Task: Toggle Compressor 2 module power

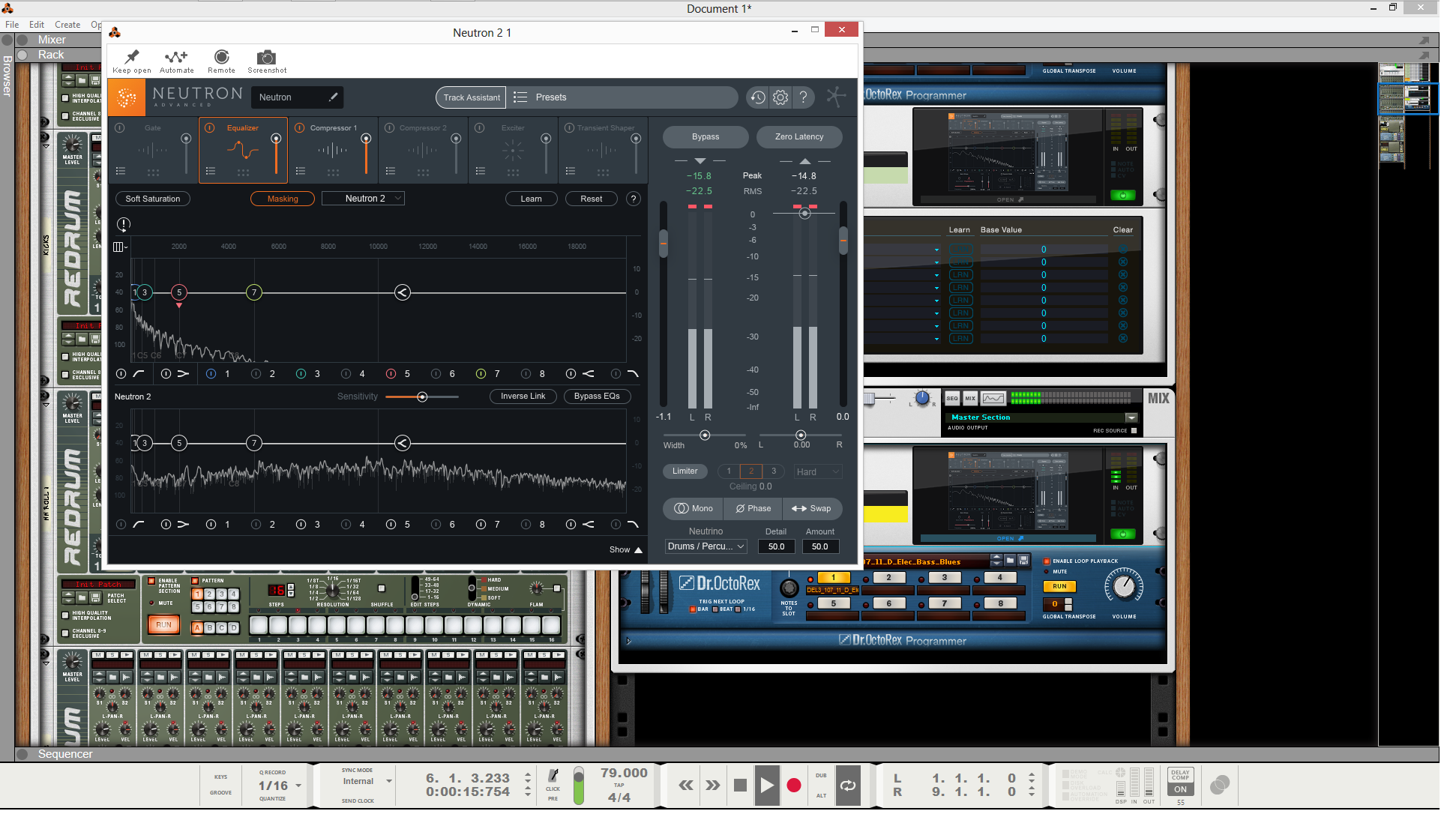Action: 390,128
